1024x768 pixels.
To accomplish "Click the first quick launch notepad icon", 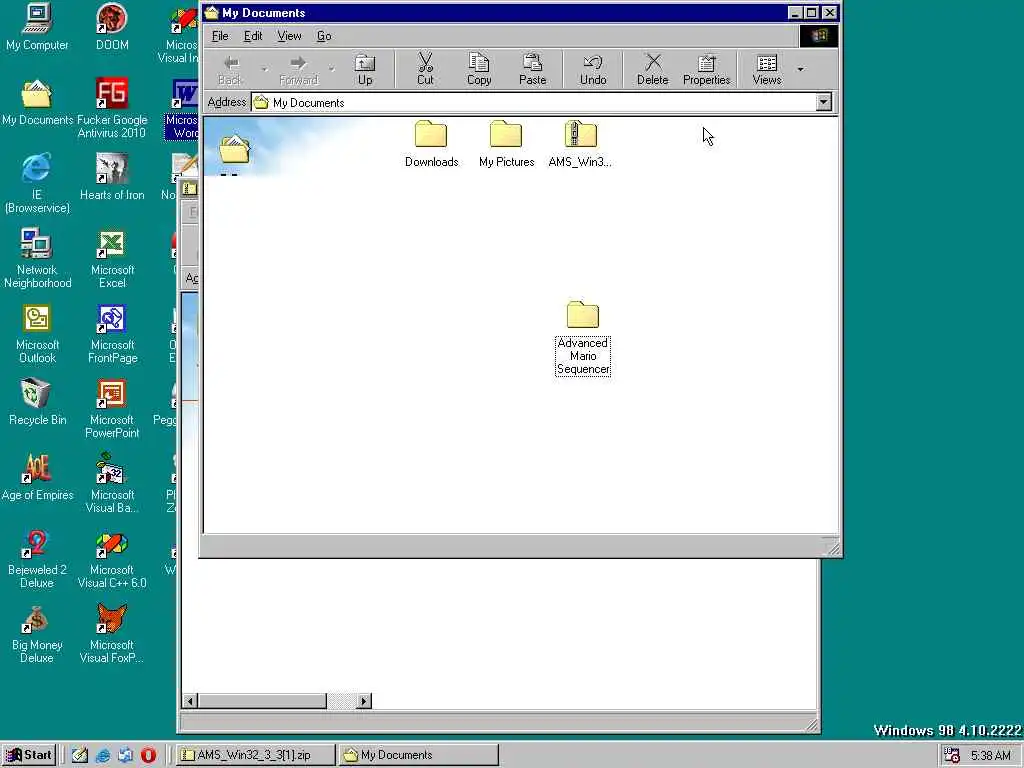I will (80, 755).
